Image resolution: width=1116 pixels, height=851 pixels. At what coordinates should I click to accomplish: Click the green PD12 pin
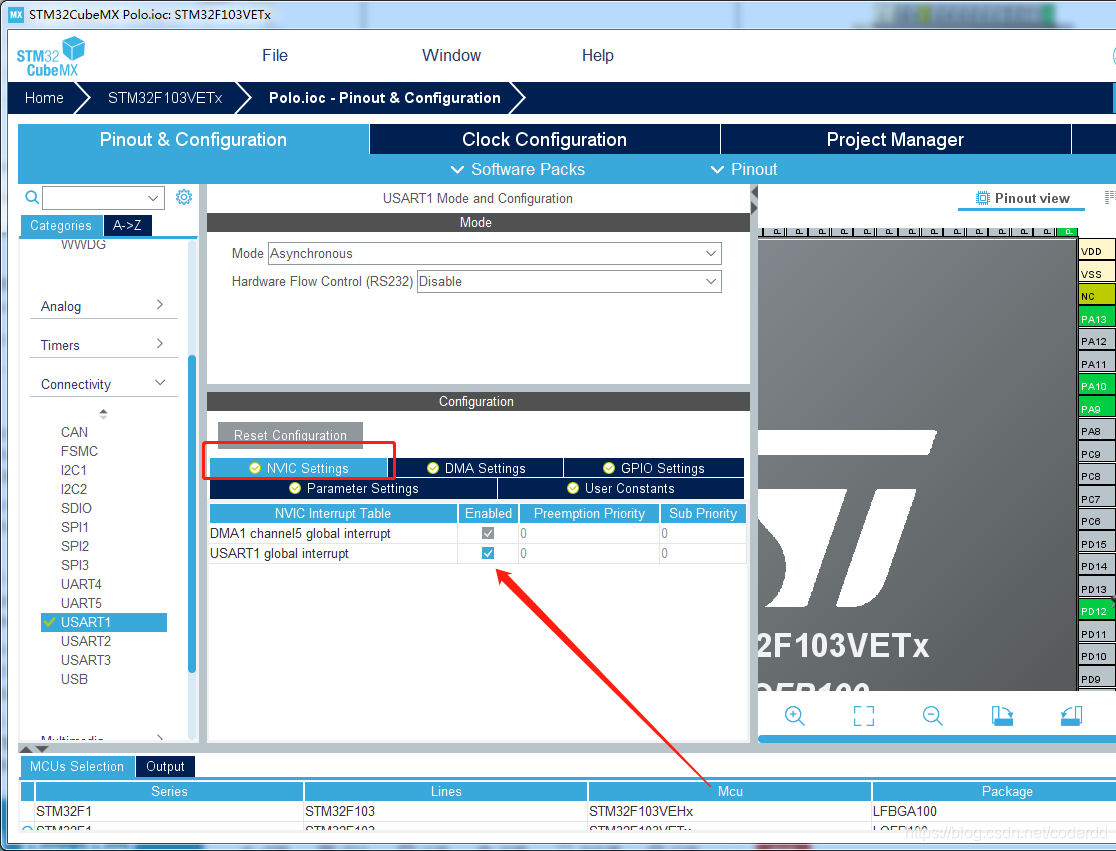click(x=1096, y=610)
